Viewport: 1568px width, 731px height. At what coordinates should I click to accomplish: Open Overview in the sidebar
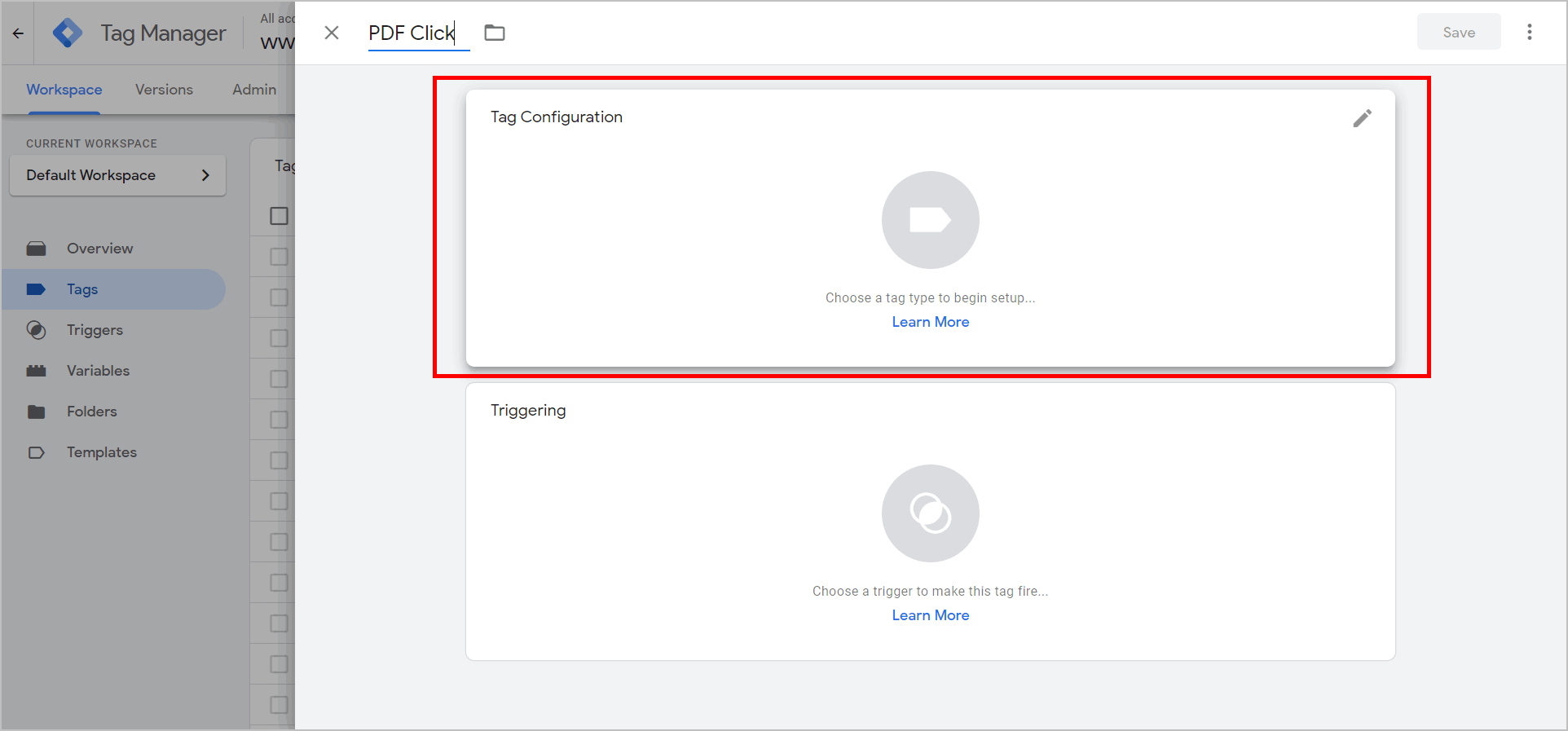pyautogui.click(x=114, y=249)
